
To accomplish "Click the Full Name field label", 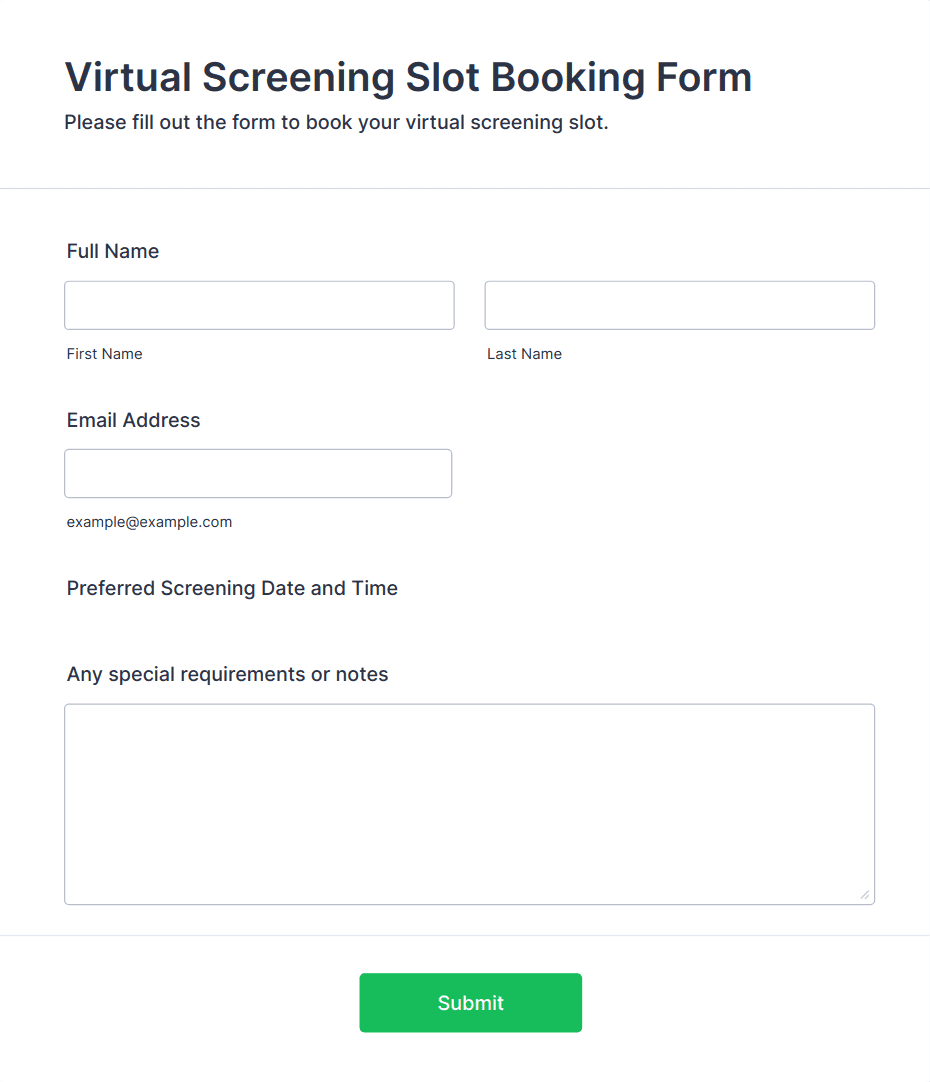I will tap(112, 251).
